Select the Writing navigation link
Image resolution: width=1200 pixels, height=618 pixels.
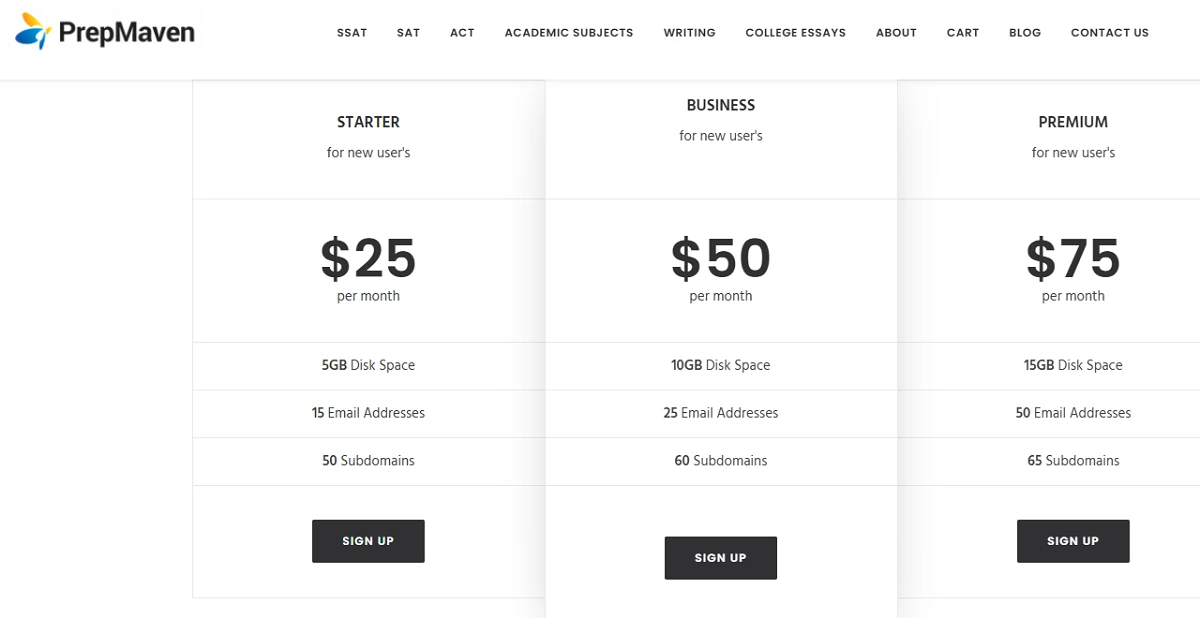click(689, 33)
